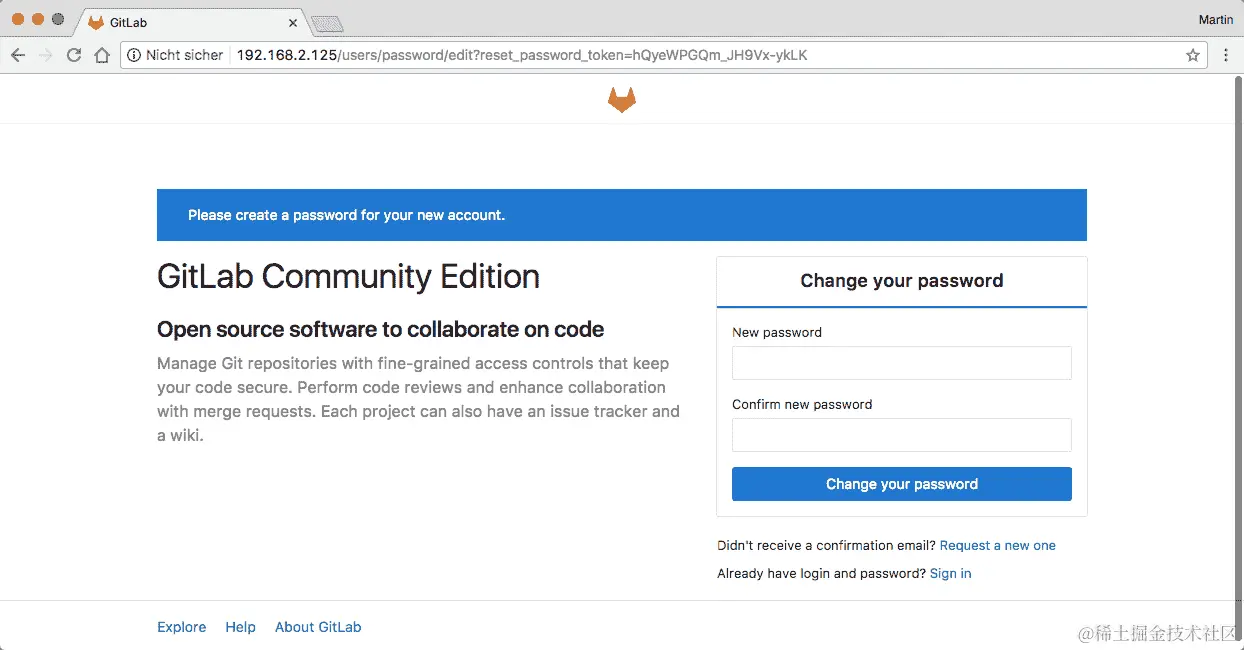Click the New password field
This screenshot has width=1244, height=650.
coord(902,363)
